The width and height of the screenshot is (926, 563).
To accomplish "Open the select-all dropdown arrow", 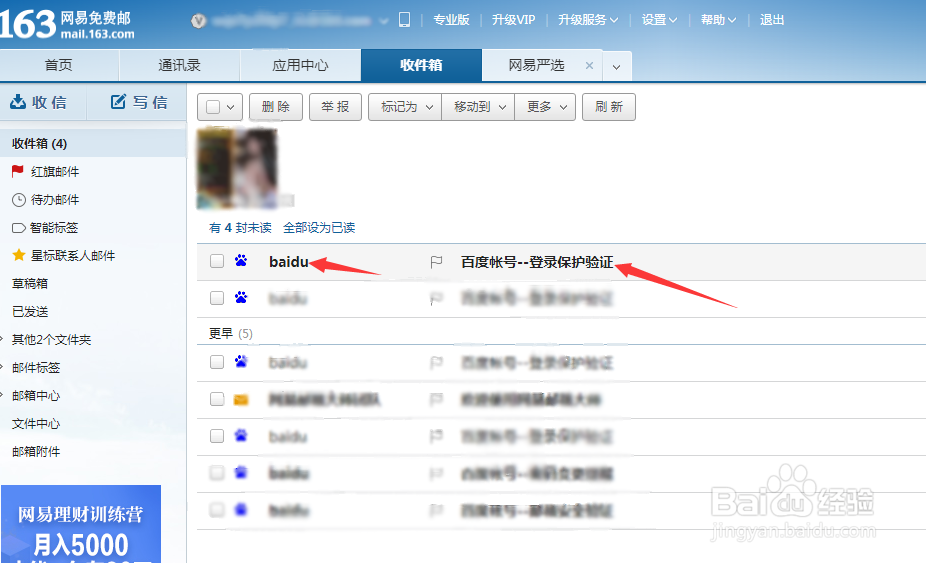I will pos(230,108).
